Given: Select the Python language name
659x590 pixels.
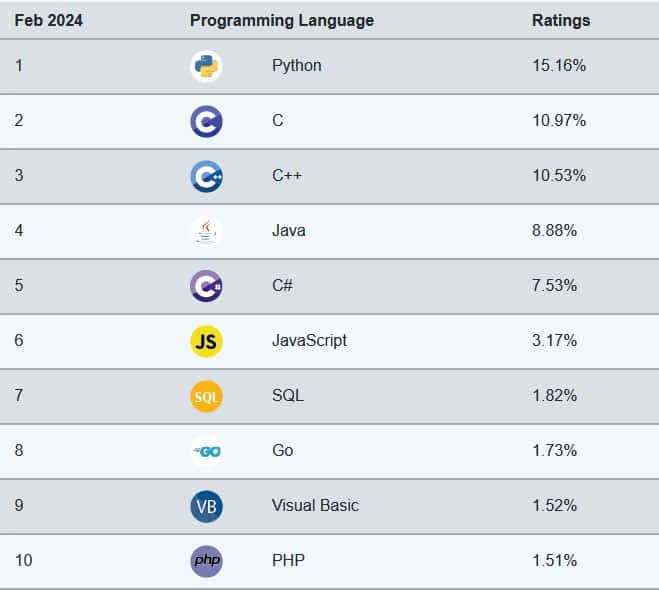Looking at the screenshot, I should (296, 66).
